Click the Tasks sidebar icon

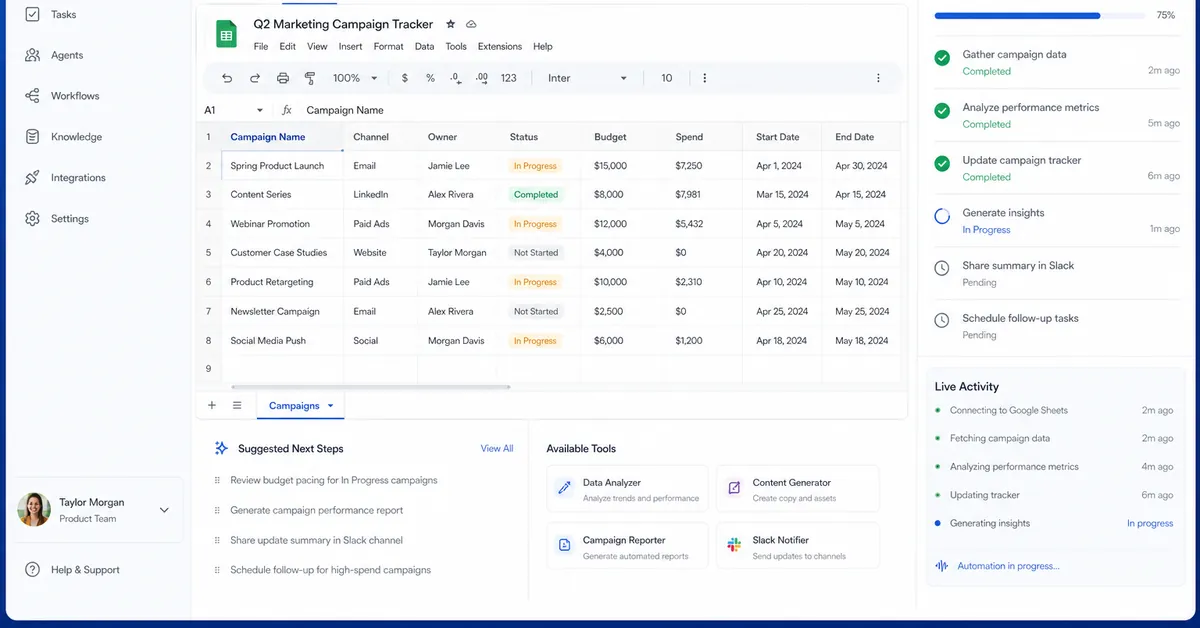(x=33, y=15)
